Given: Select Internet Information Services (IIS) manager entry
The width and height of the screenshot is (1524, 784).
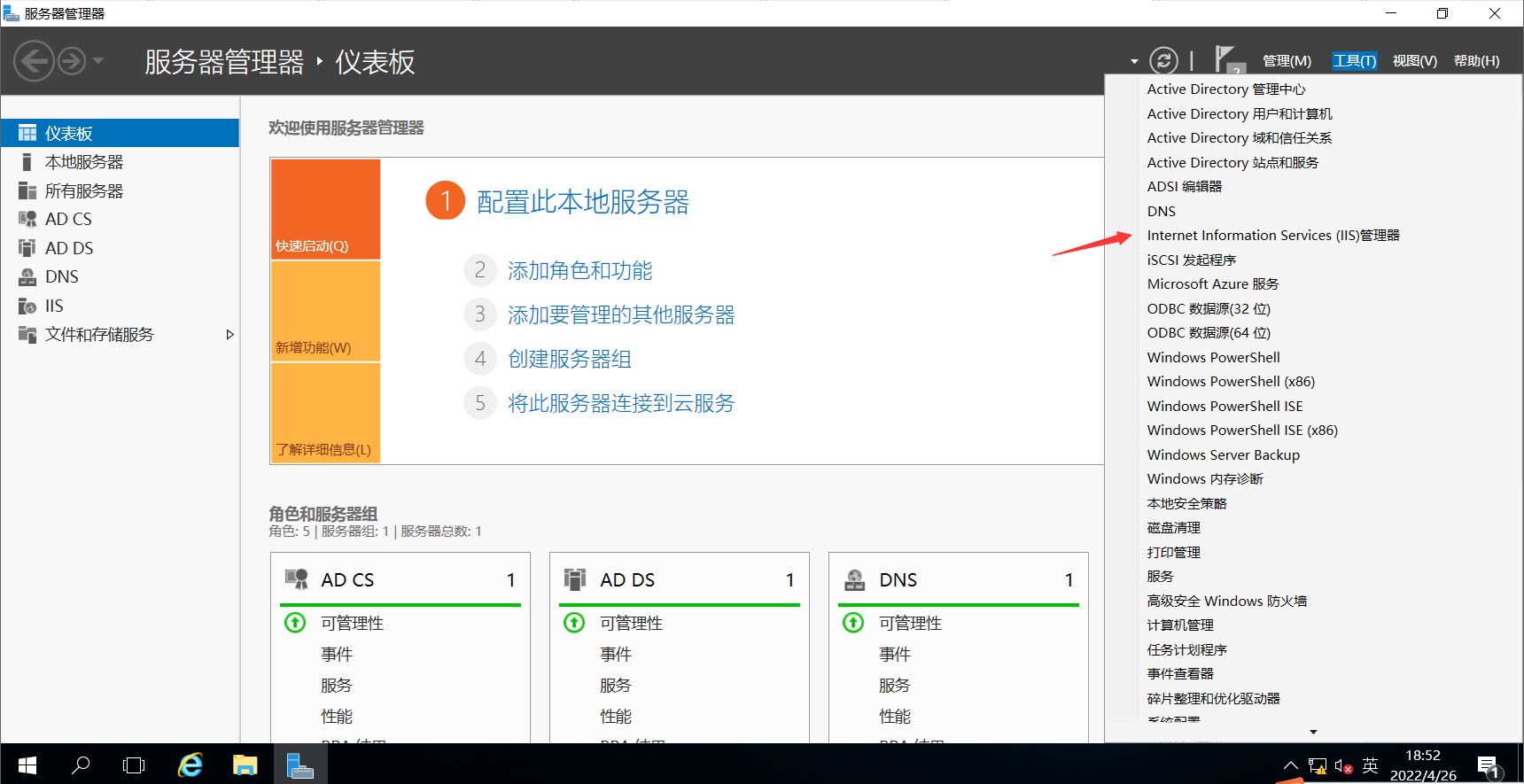Looking at the screenshot, I should click(x=1272, y=236).
